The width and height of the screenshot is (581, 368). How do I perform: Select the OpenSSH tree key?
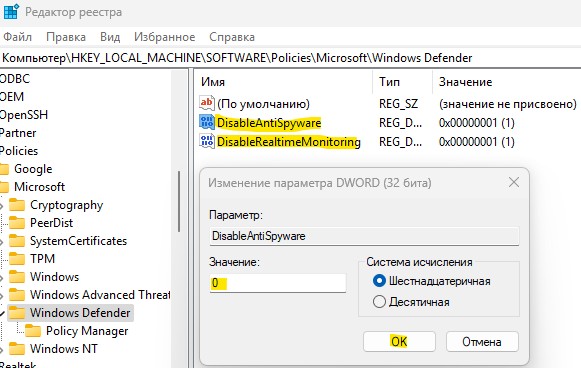24,115
